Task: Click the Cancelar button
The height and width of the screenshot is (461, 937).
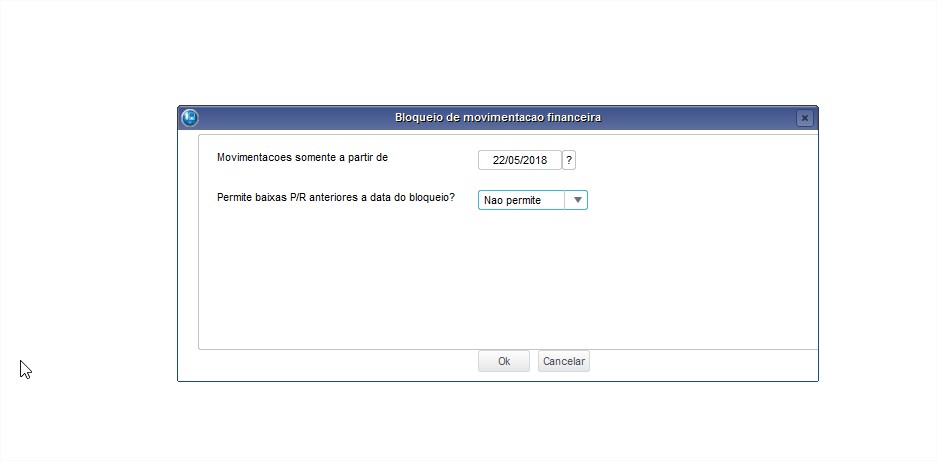Action: (x=564, y=361)
